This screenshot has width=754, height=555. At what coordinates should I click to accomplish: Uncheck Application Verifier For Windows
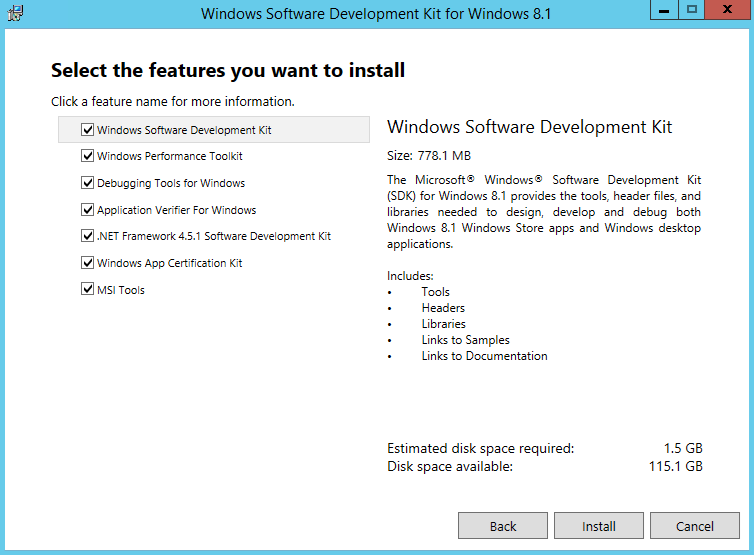coord(87,210)
